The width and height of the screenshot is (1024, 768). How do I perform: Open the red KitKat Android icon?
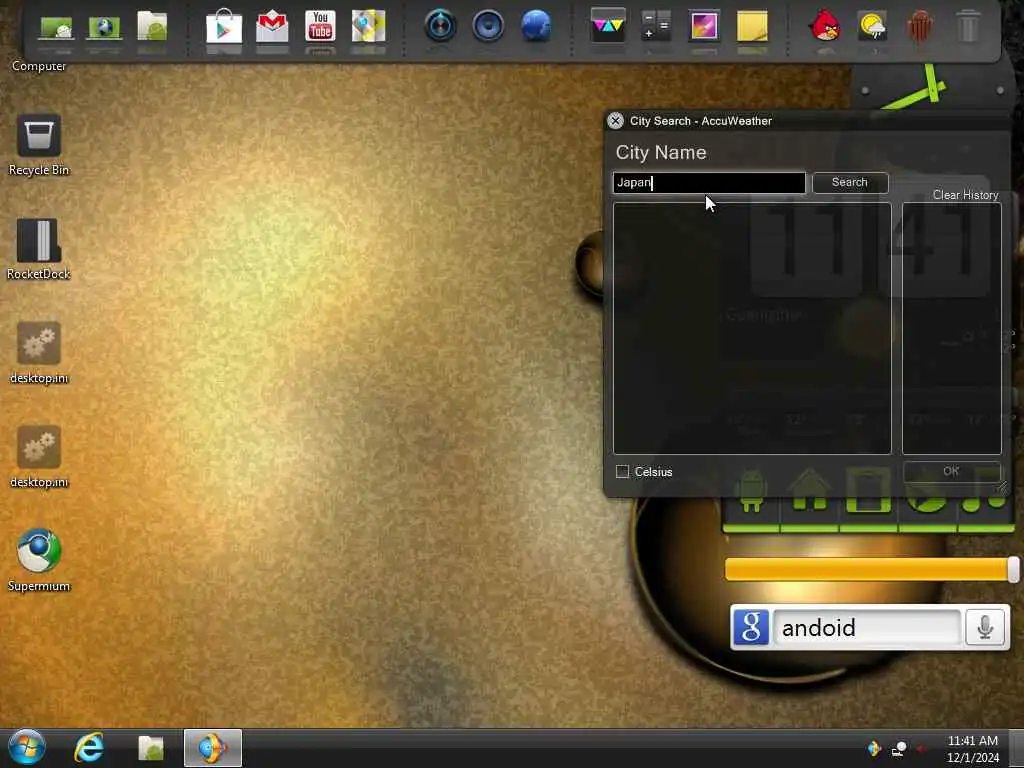pos(920,26)
